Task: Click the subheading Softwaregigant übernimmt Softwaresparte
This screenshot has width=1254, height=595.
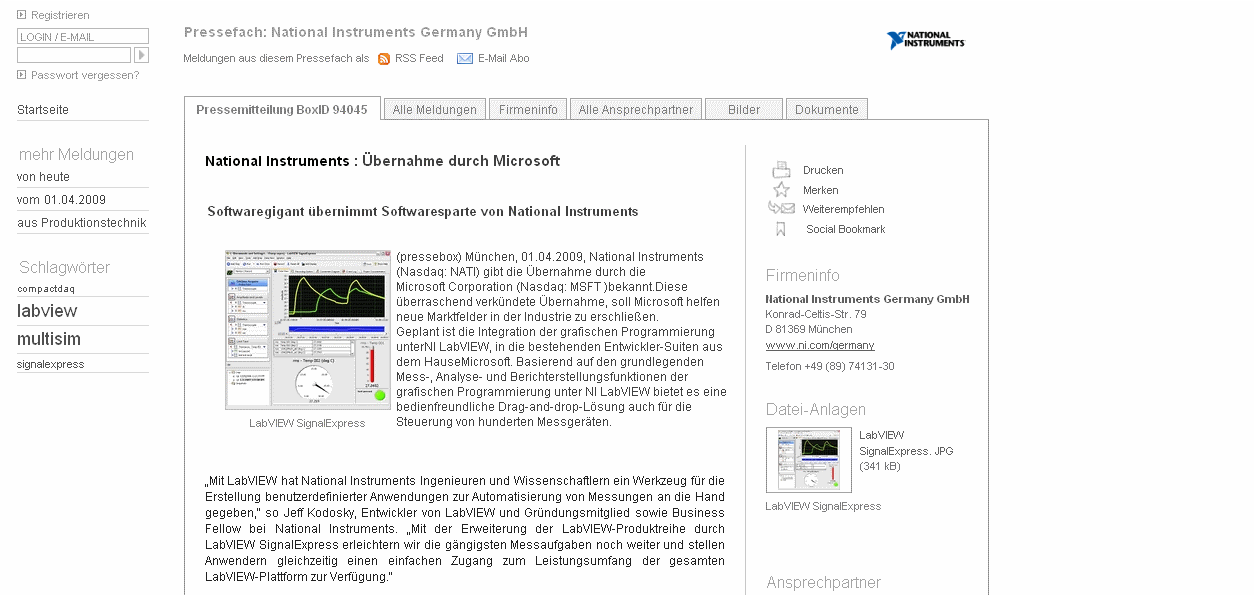Action: [x=423, y=212]
